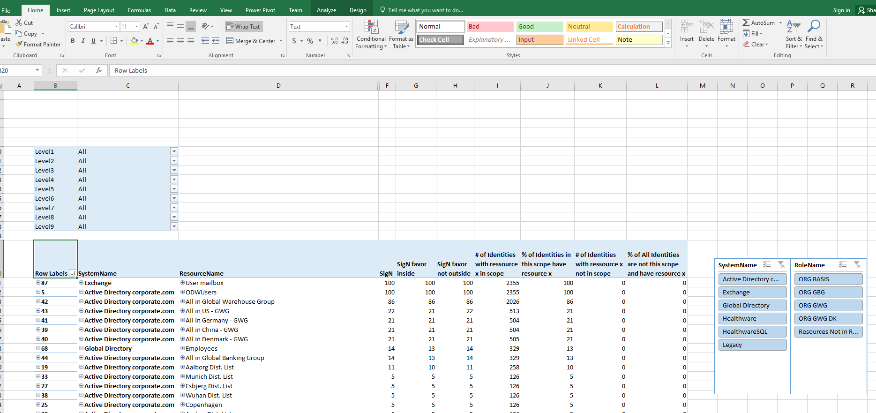Open the Row Labels filter dropdown
This screenshot has height=413, width=876.
point(73,274)
